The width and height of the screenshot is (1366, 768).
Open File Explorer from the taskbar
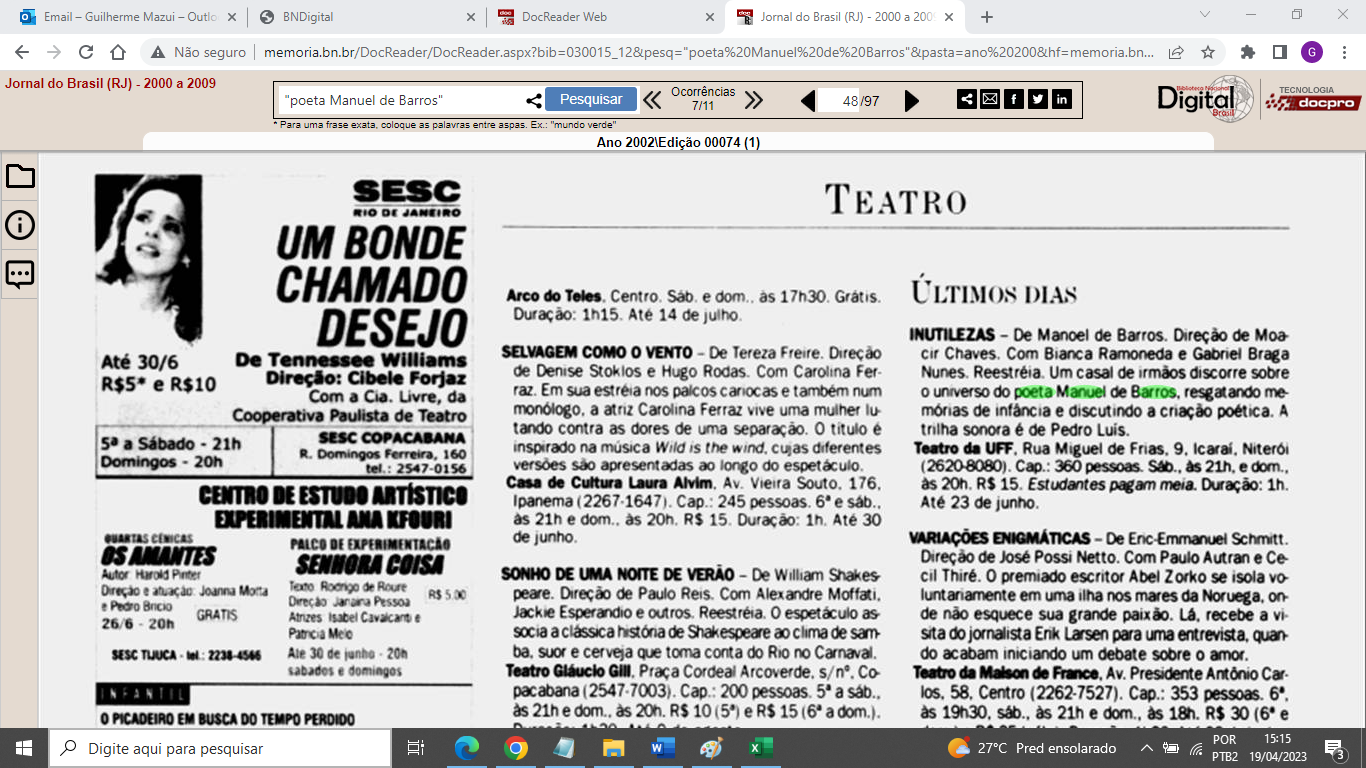coord(614,748)
